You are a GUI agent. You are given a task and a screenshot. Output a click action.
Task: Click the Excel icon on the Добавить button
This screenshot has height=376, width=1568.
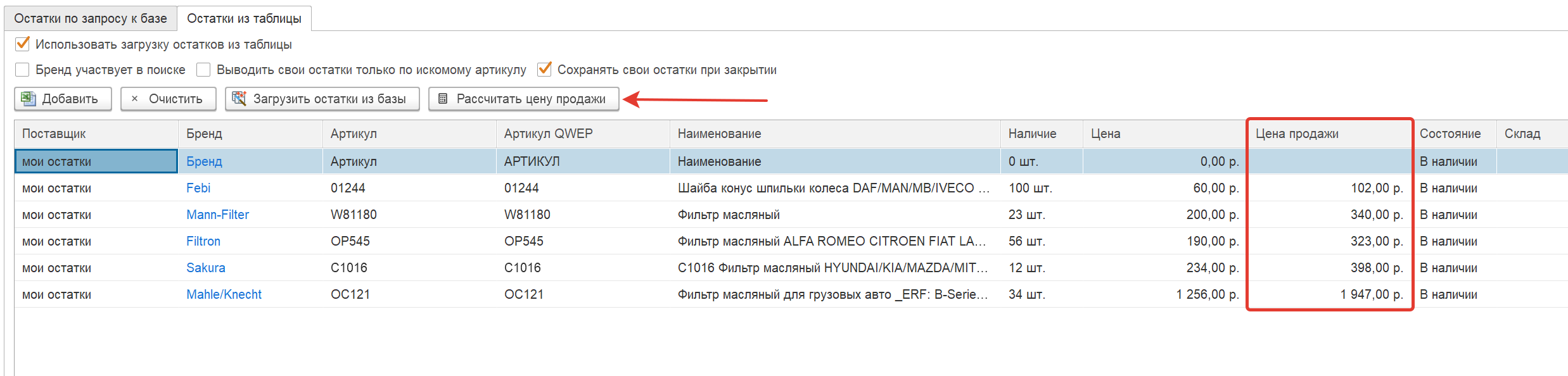(x=28, y=99)
